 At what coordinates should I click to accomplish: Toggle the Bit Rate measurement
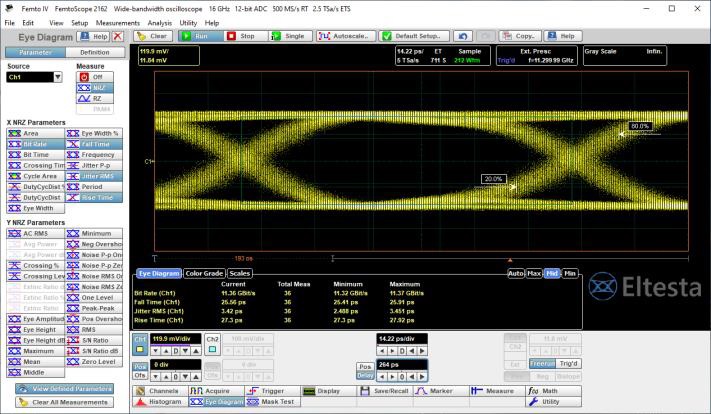[x=35, y=144]
